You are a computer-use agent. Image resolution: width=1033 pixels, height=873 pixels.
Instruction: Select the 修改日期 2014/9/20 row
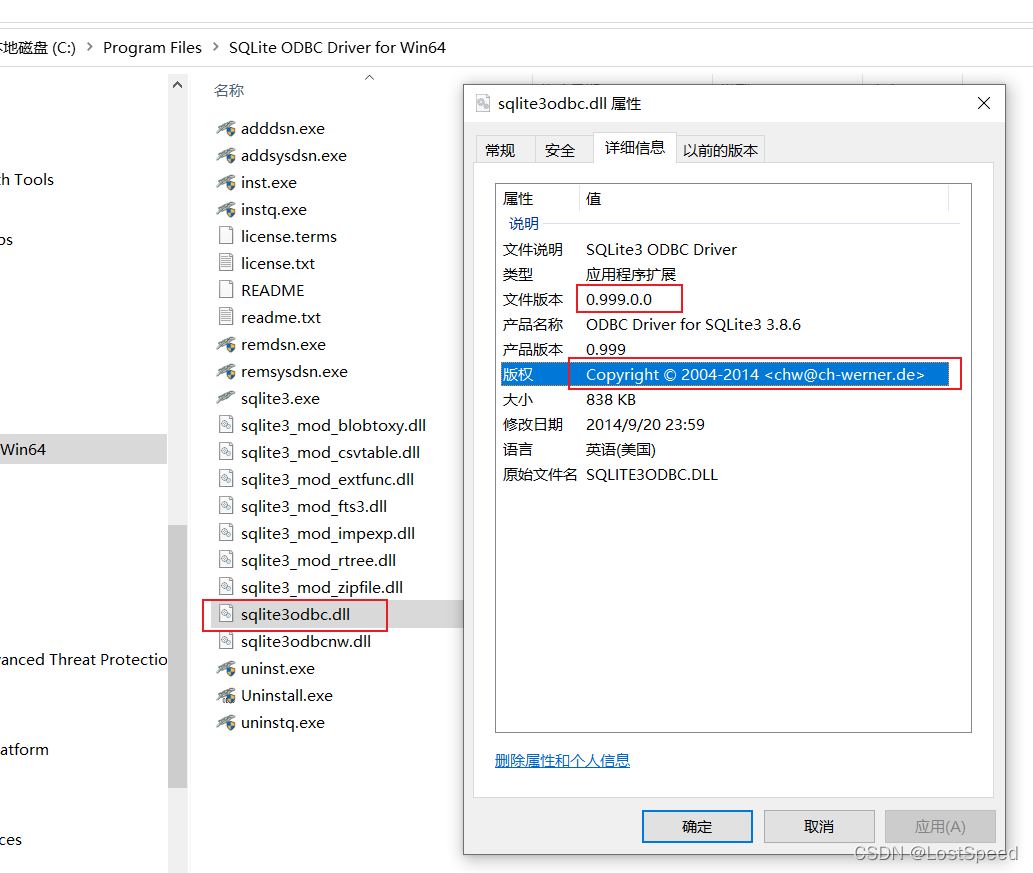coord(725,425)
